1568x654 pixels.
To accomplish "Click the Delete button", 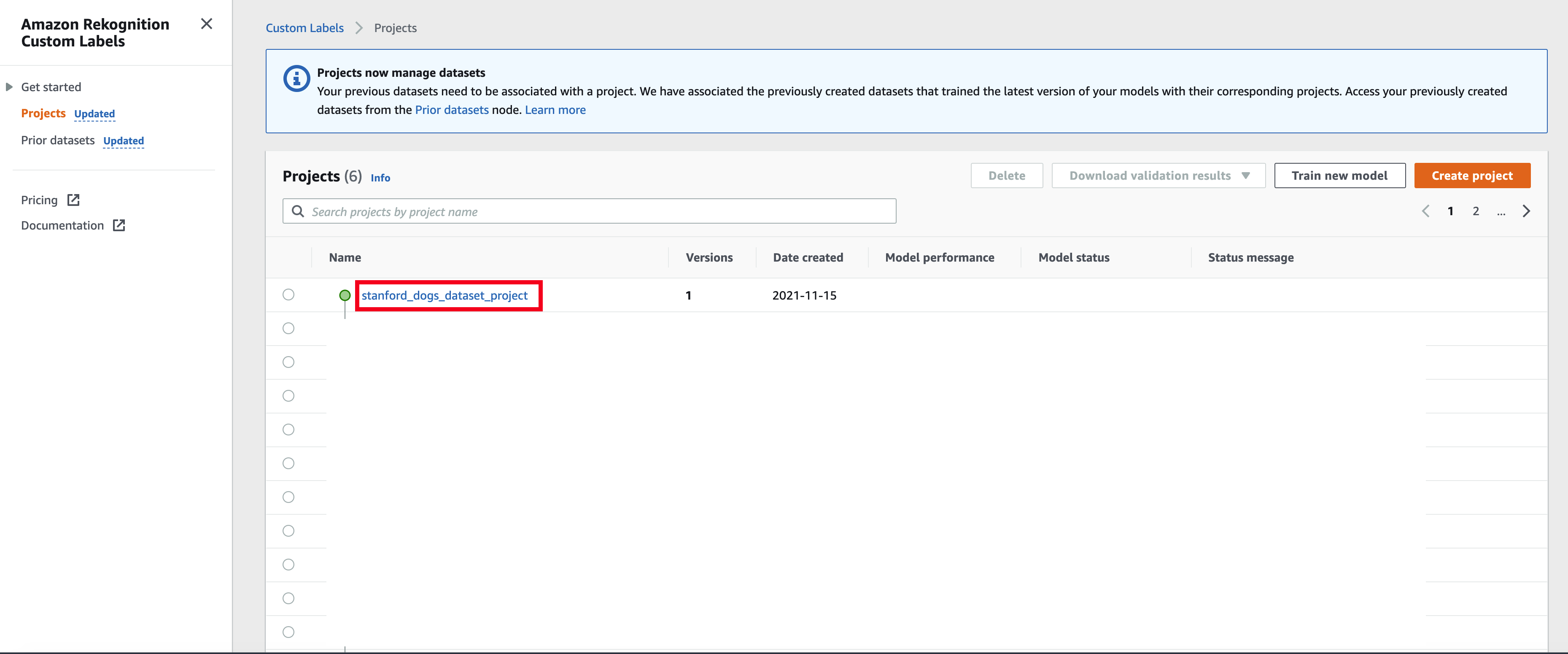I will point(1007,176).
